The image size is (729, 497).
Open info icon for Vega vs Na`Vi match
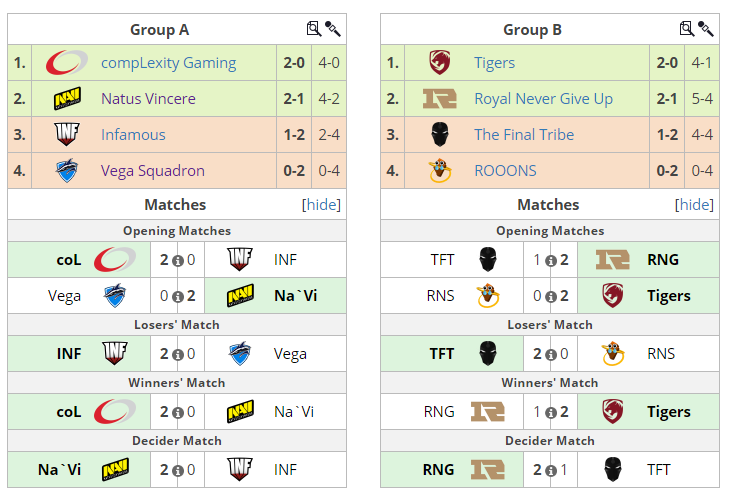[x=178, y=297]
